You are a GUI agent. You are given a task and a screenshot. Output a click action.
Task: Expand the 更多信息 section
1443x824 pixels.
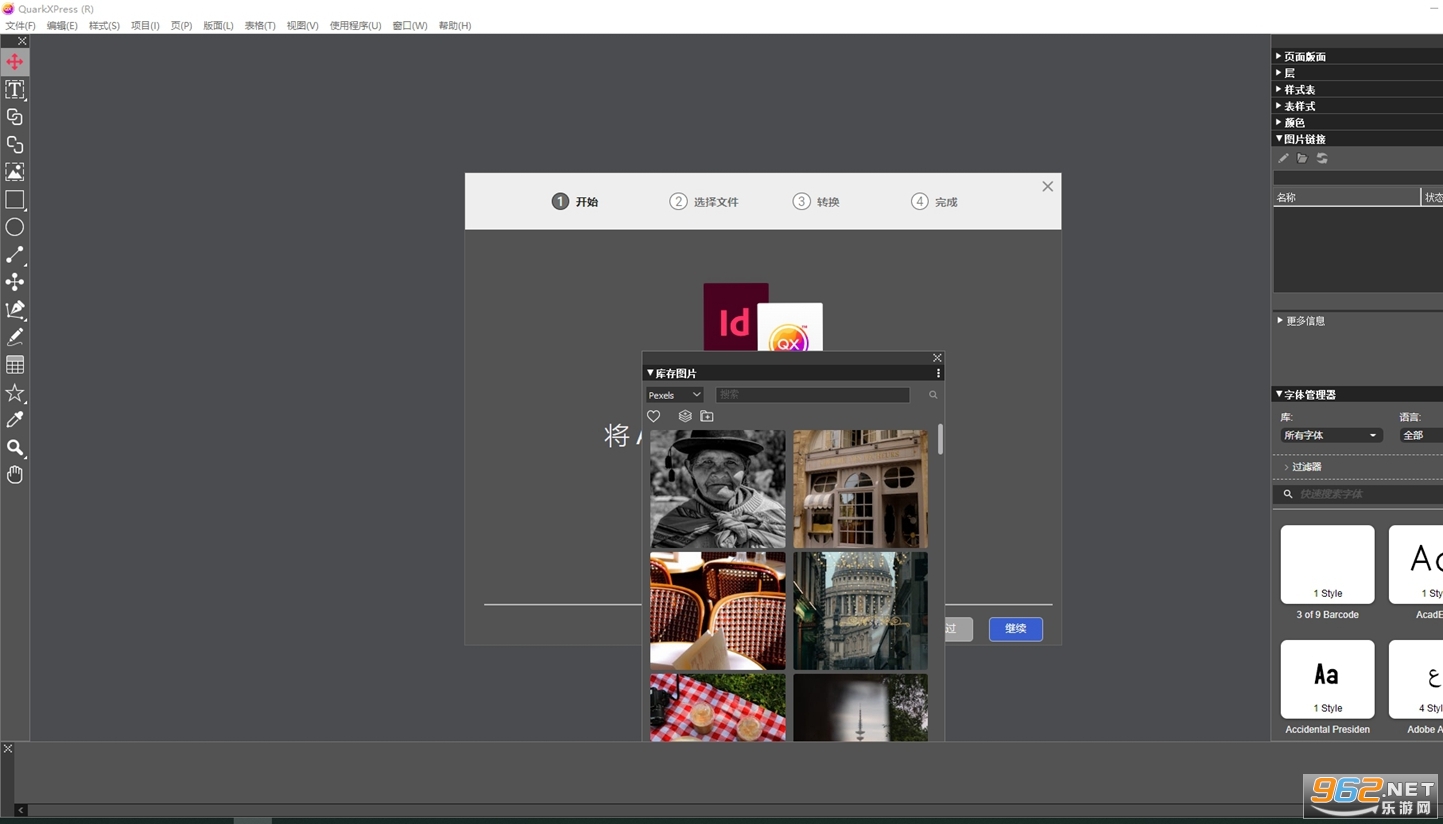[x=1301, y=321]
